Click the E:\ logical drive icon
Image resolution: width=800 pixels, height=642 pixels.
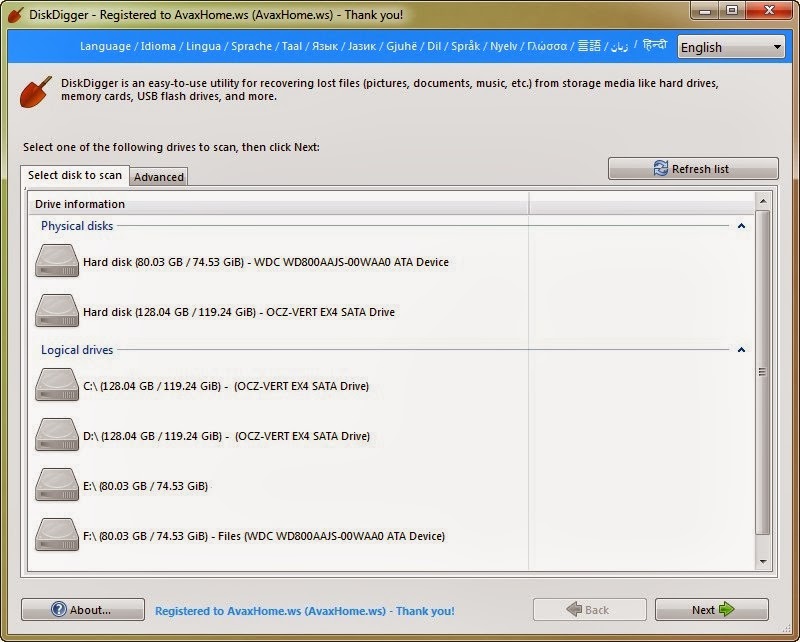tap(57, 485)
